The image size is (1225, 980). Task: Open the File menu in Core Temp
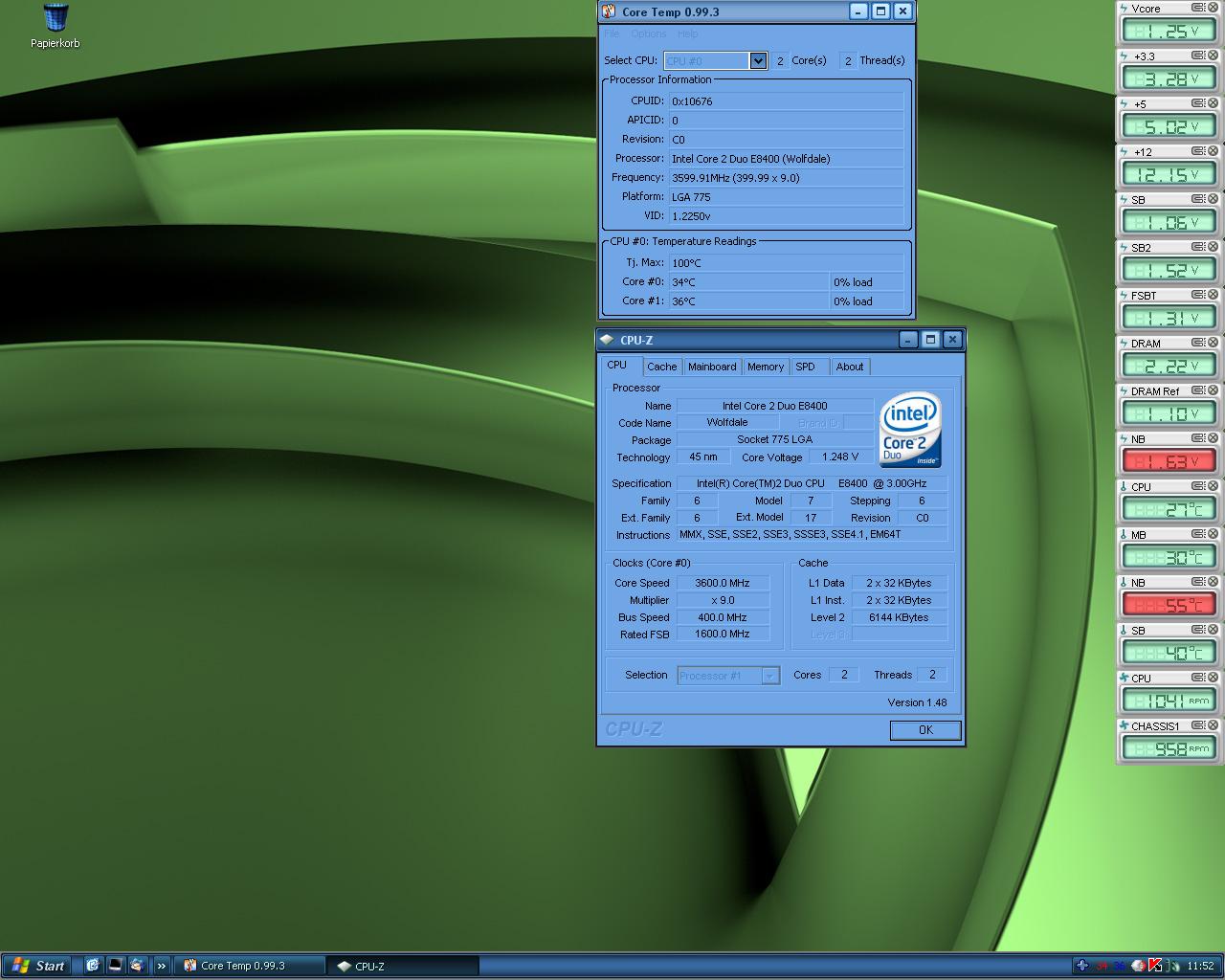tap(612, 33)
